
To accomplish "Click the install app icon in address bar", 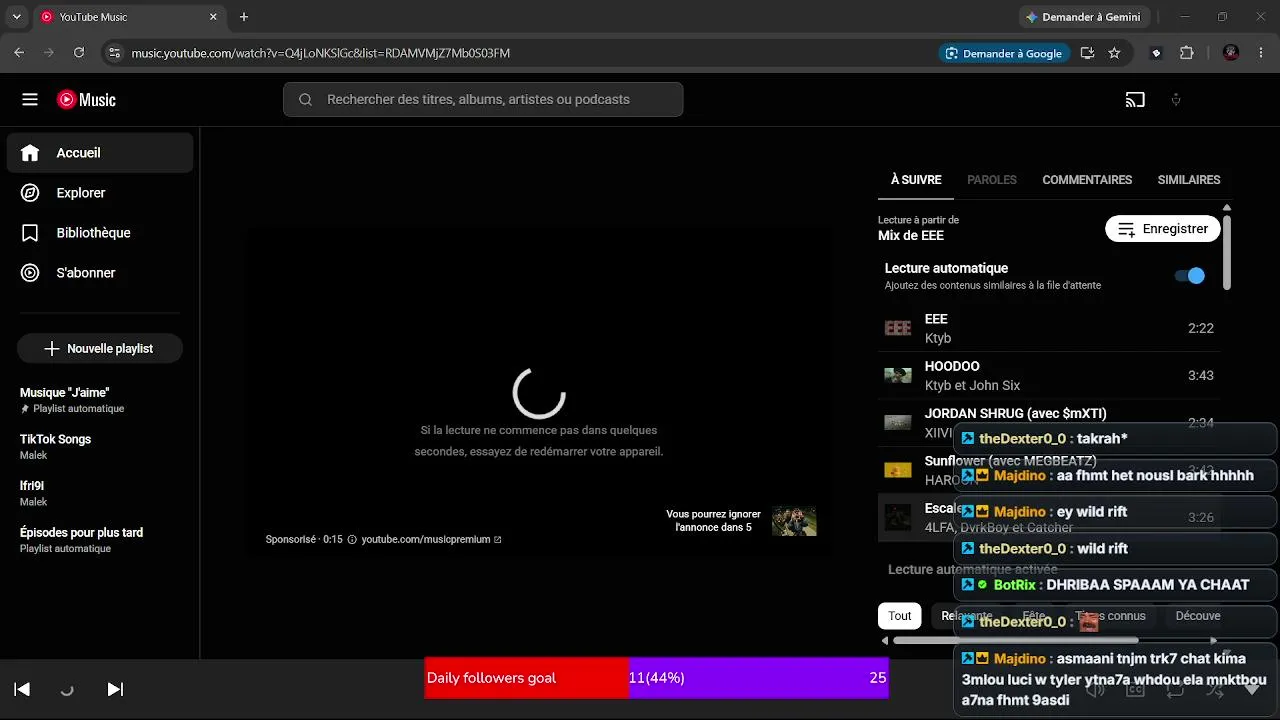I will pyautogui.click(x=1087, y=53).
